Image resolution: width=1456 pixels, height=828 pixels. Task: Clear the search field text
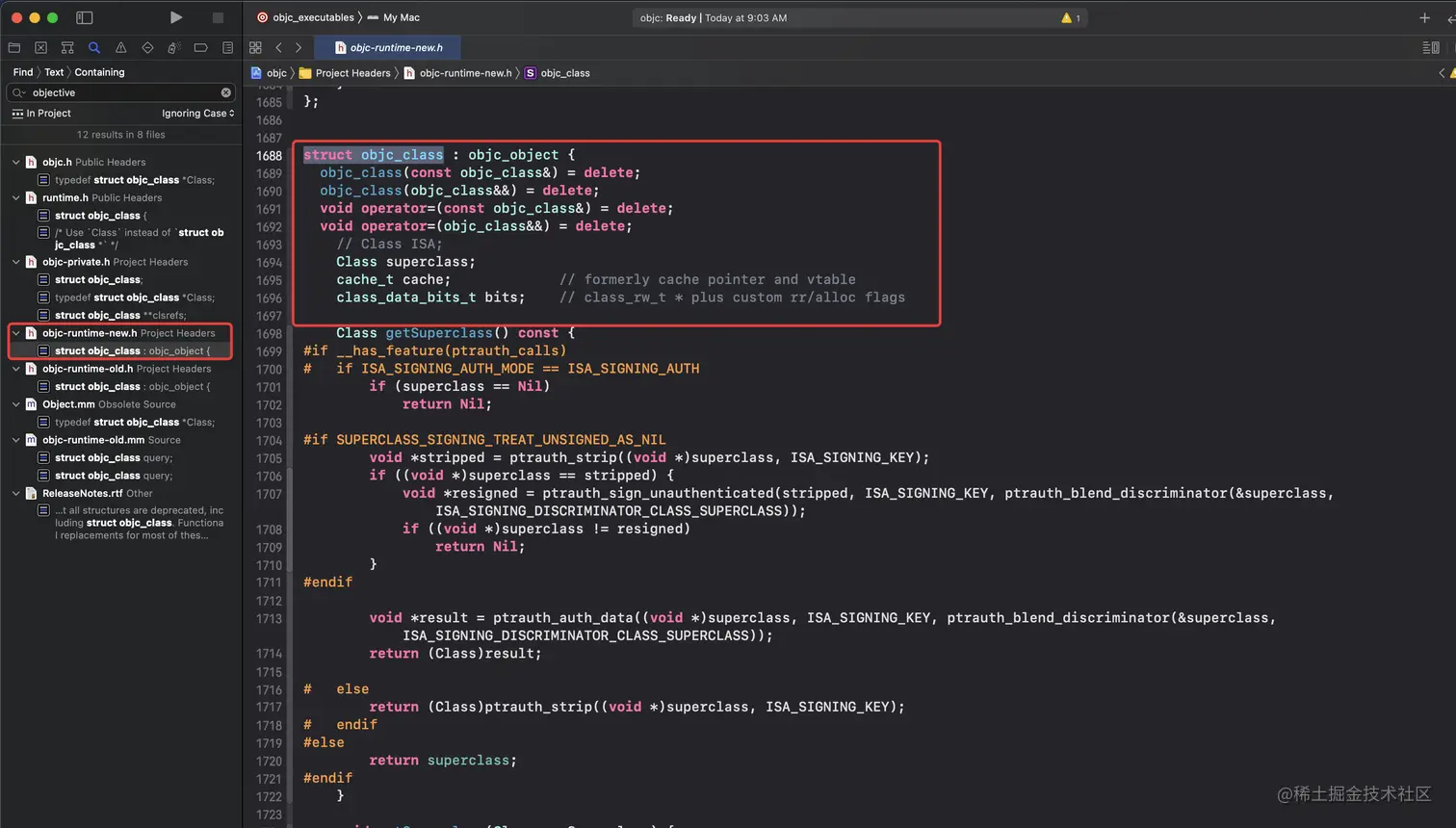pos(226,92)
